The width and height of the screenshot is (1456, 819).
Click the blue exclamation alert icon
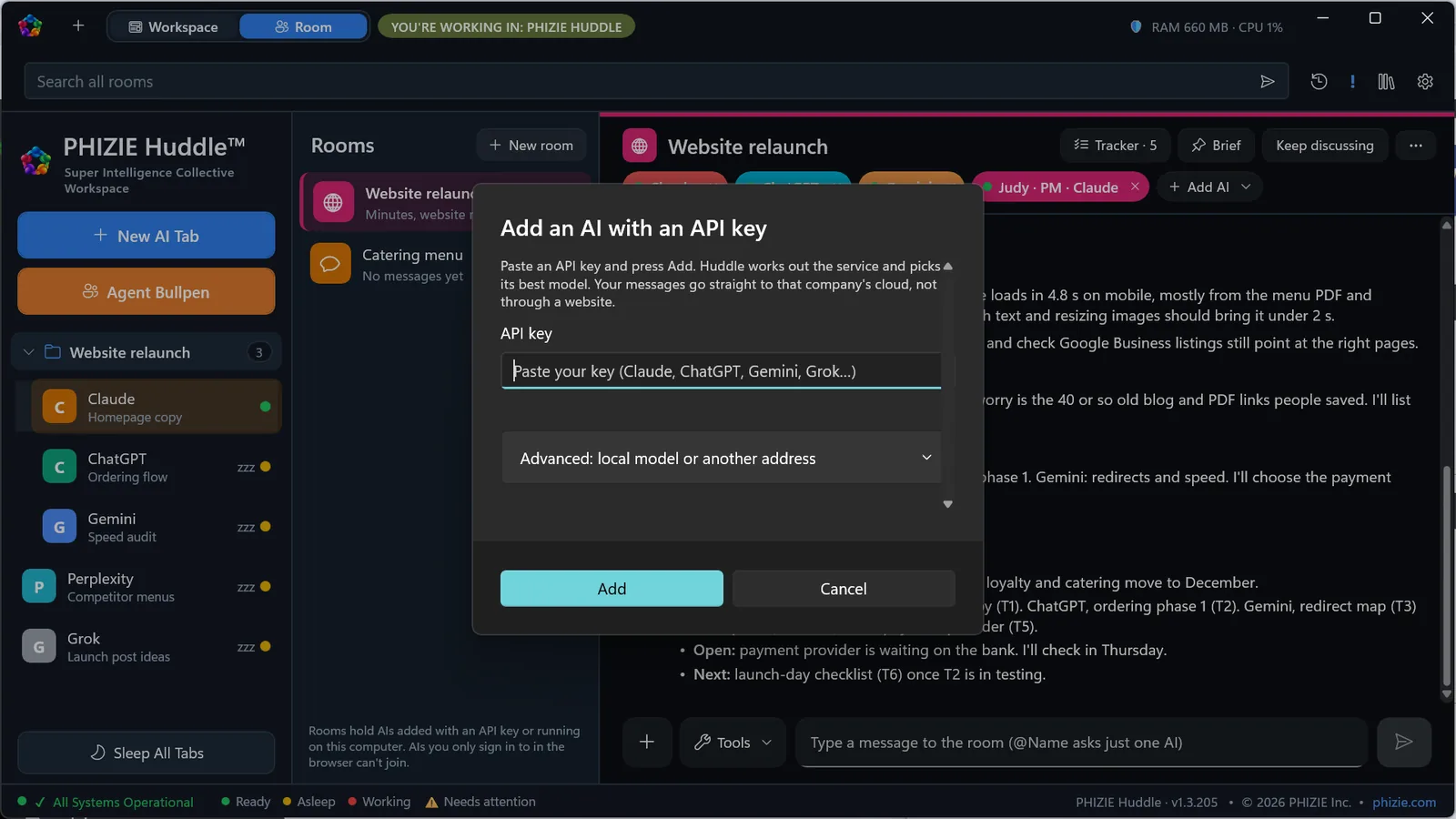(x=1352, y=82)
